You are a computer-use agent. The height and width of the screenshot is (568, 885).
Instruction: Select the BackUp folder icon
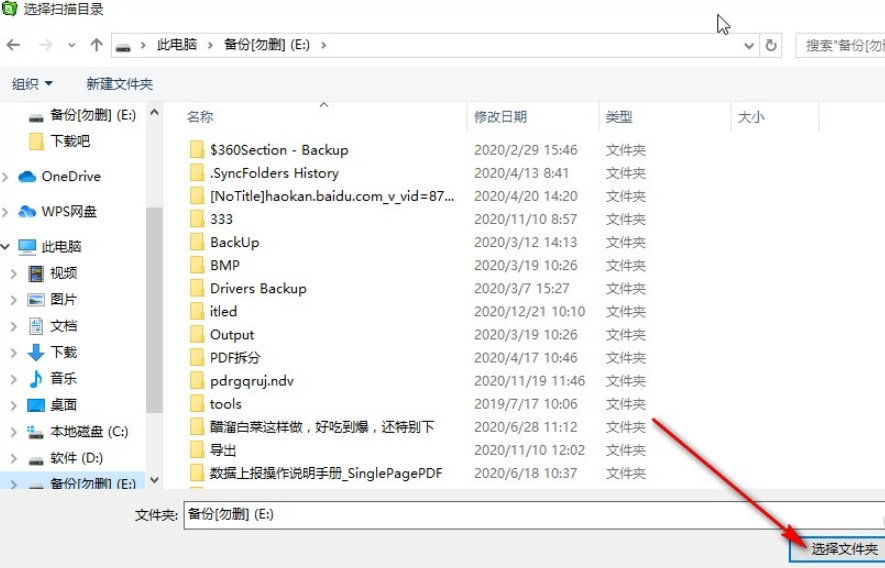tap(197, 242)
